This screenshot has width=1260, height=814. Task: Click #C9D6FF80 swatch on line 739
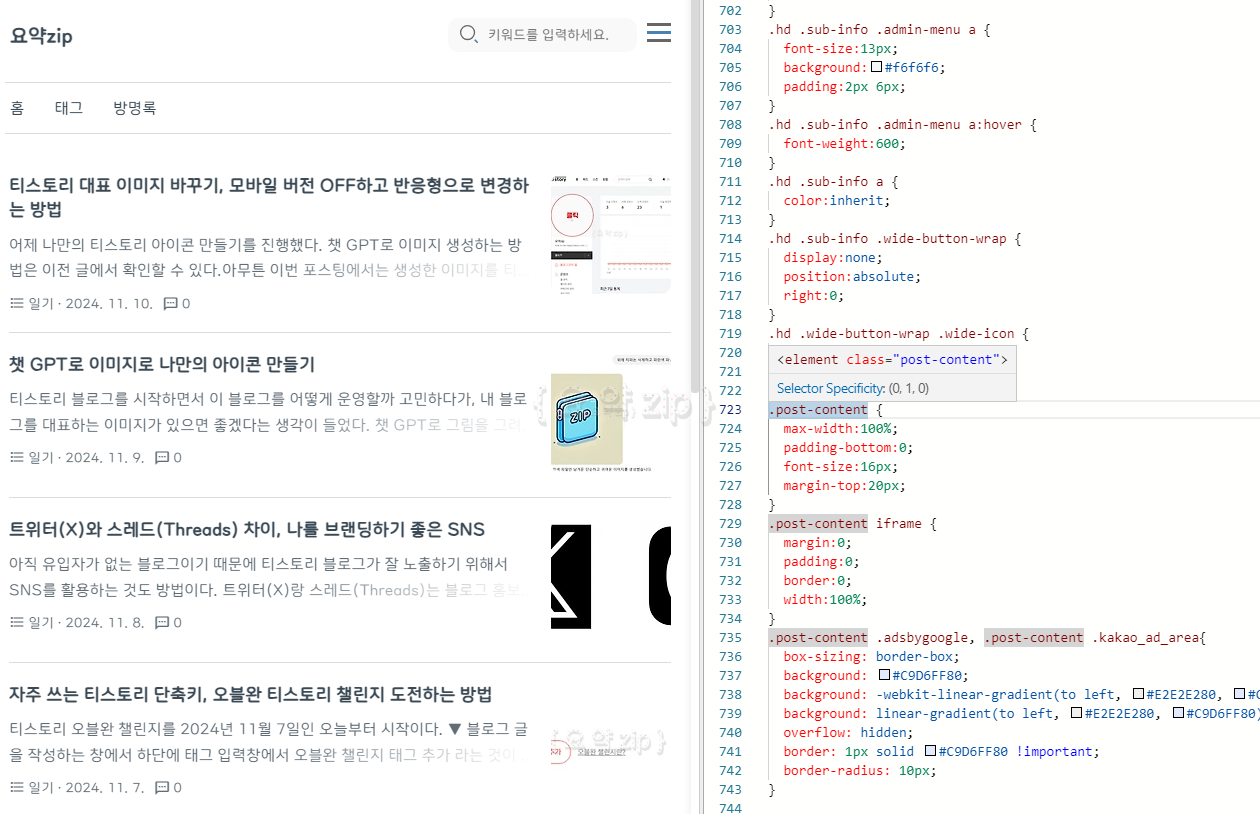coord(1179,713)
